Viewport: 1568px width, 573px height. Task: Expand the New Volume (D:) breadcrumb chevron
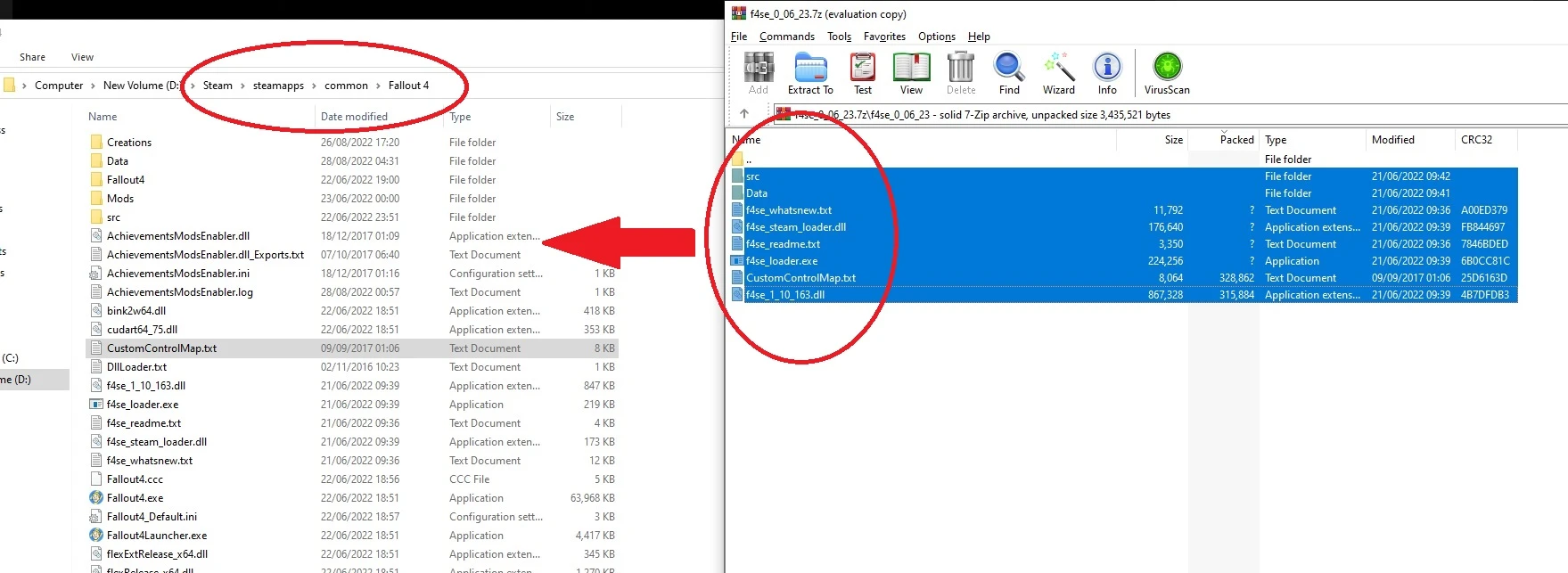(193, 86)
